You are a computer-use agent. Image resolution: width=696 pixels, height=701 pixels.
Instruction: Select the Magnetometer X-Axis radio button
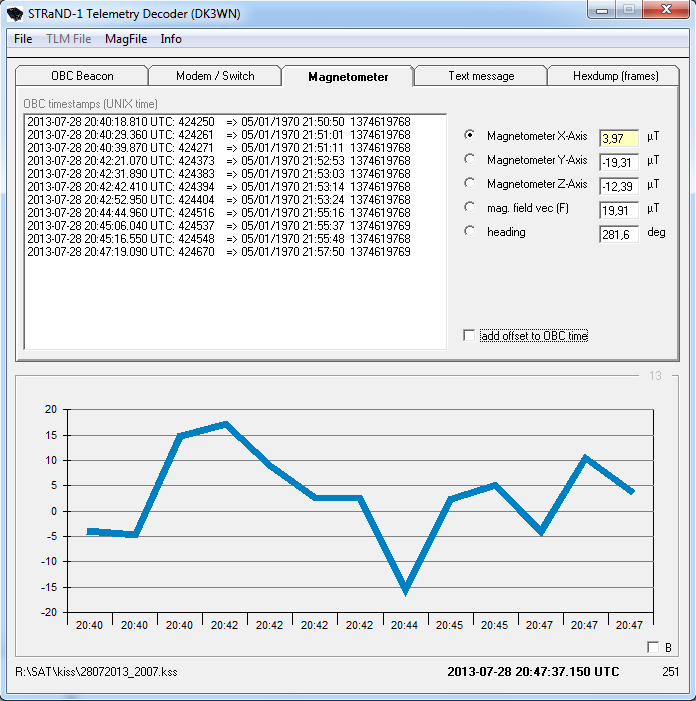(471, 136)
